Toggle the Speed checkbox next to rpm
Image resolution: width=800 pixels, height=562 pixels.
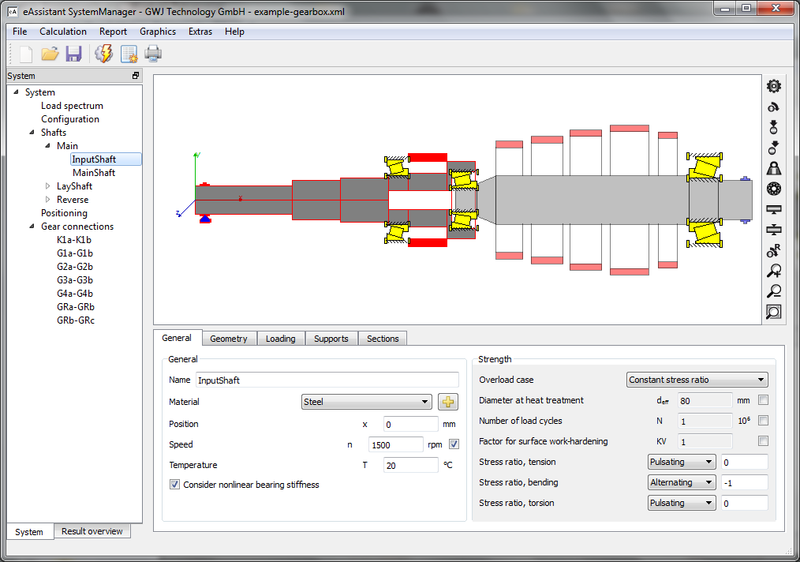pyautogui.click(x=454, y=444)
